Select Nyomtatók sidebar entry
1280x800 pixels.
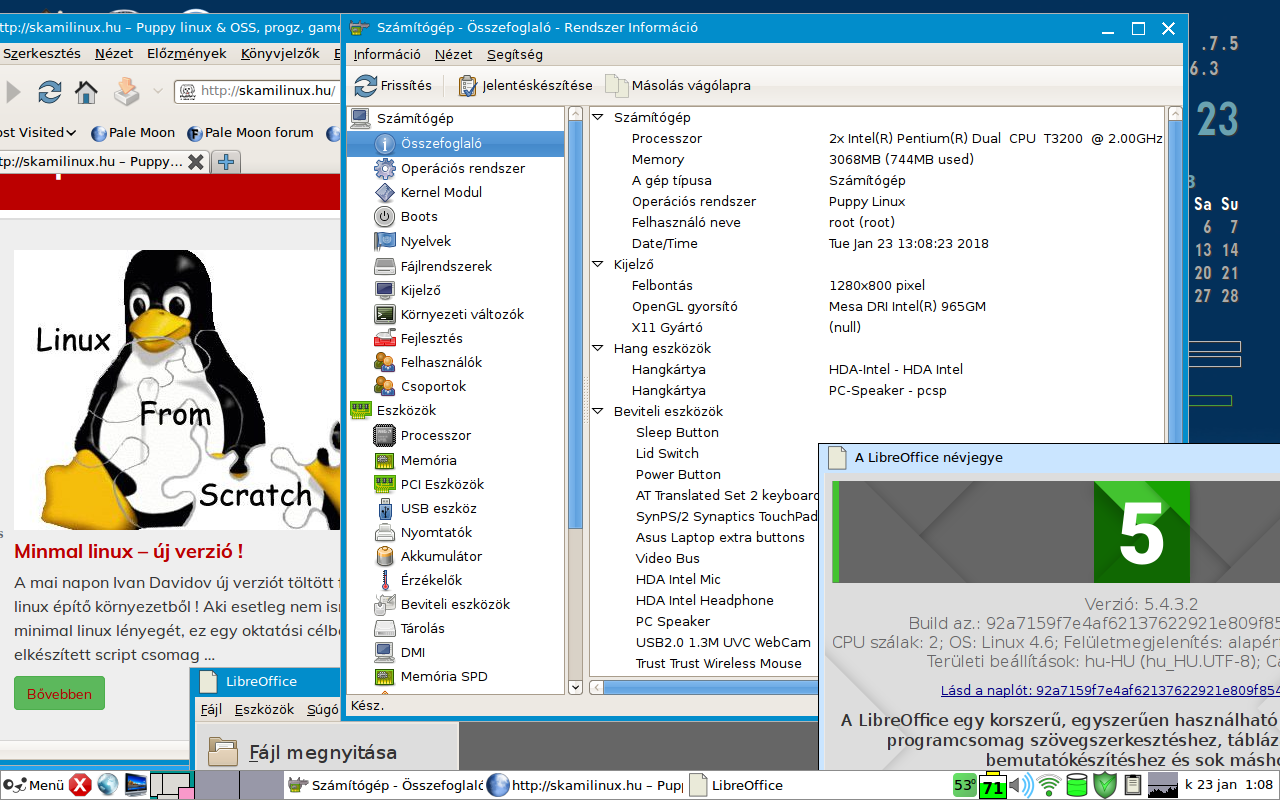(436, 532)
